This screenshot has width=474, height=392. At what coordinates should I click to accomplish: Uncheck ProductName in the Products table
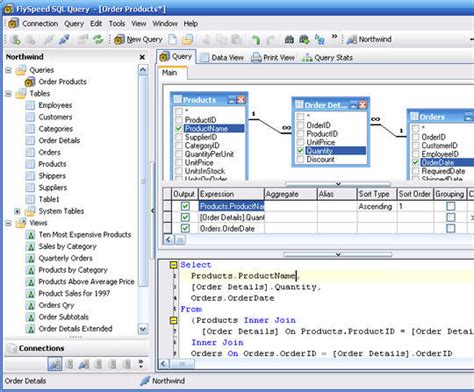179,128
